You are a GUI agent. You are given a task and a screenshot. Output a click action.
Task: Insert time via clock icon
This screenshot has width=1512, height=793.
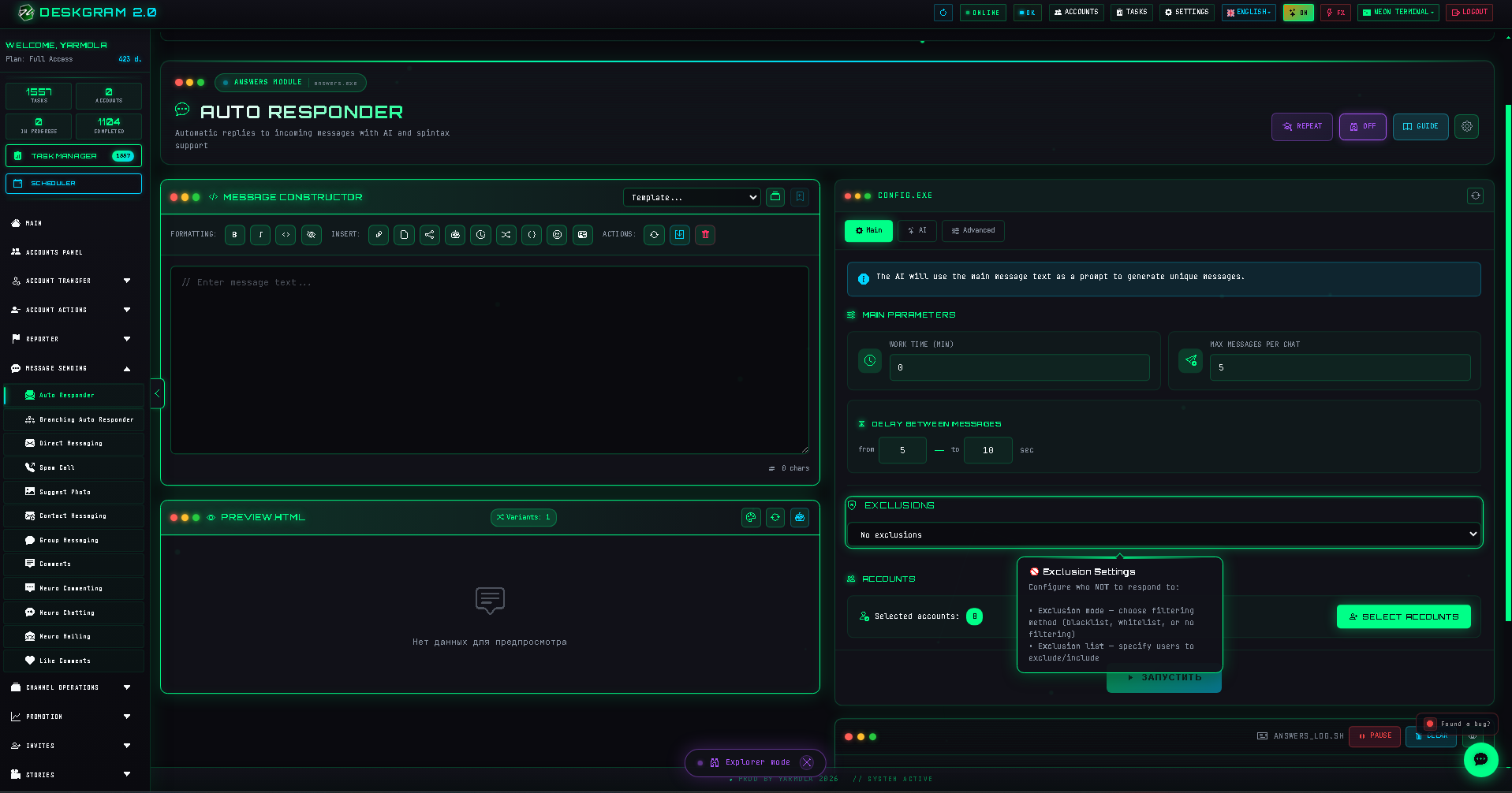(480, 234)
